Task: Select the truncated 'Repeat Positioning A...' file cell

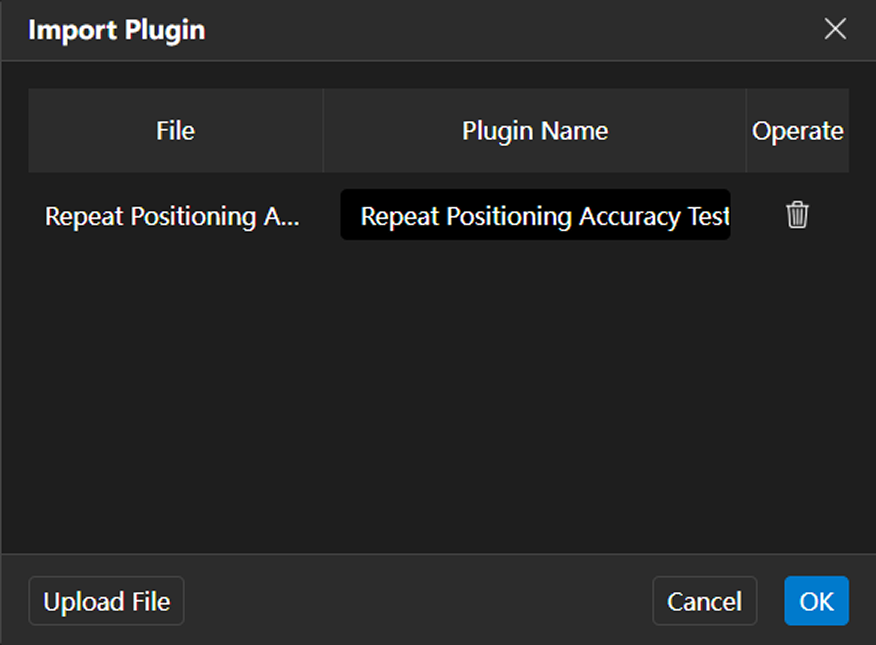Action: pos(172,216)
